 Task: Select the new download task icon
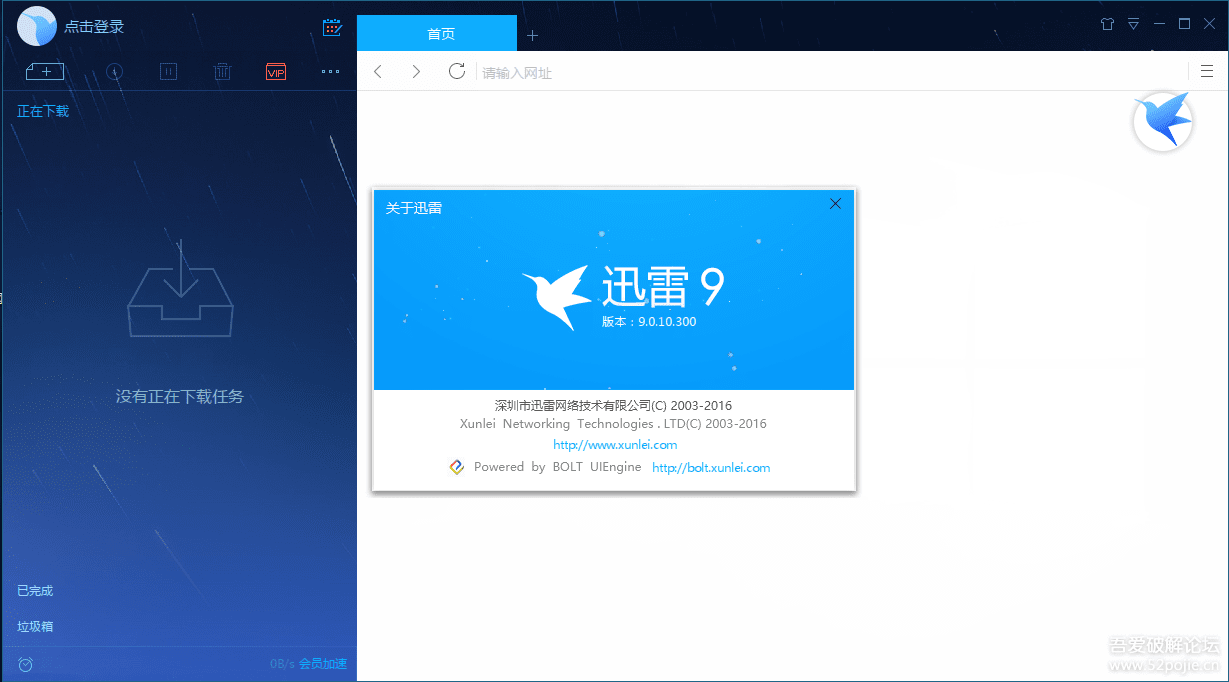(44, 71)
